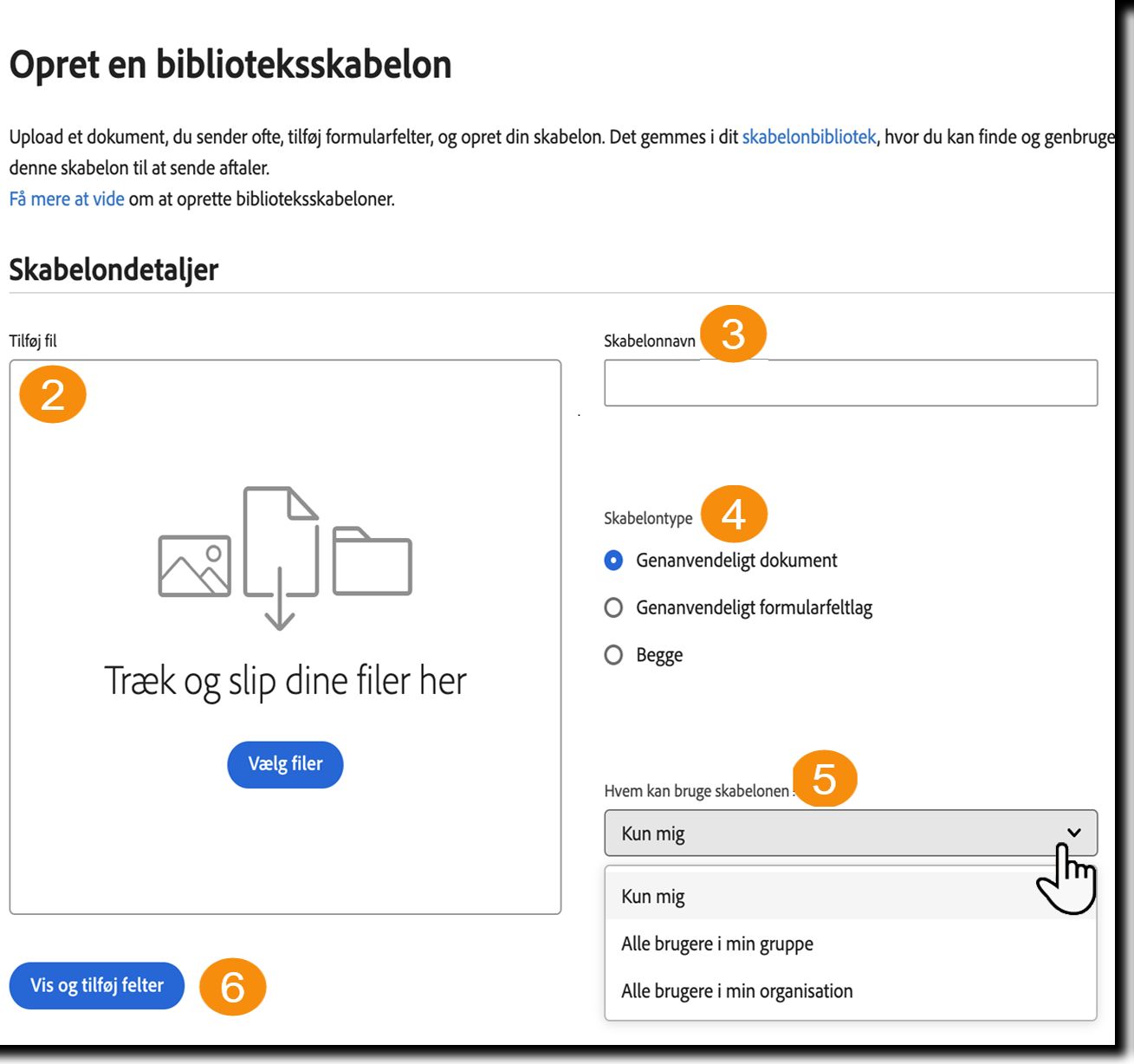1134x1064 pixels.
Task: Click the Opret en biblioteksskabelon title
Action: (230, 65)
